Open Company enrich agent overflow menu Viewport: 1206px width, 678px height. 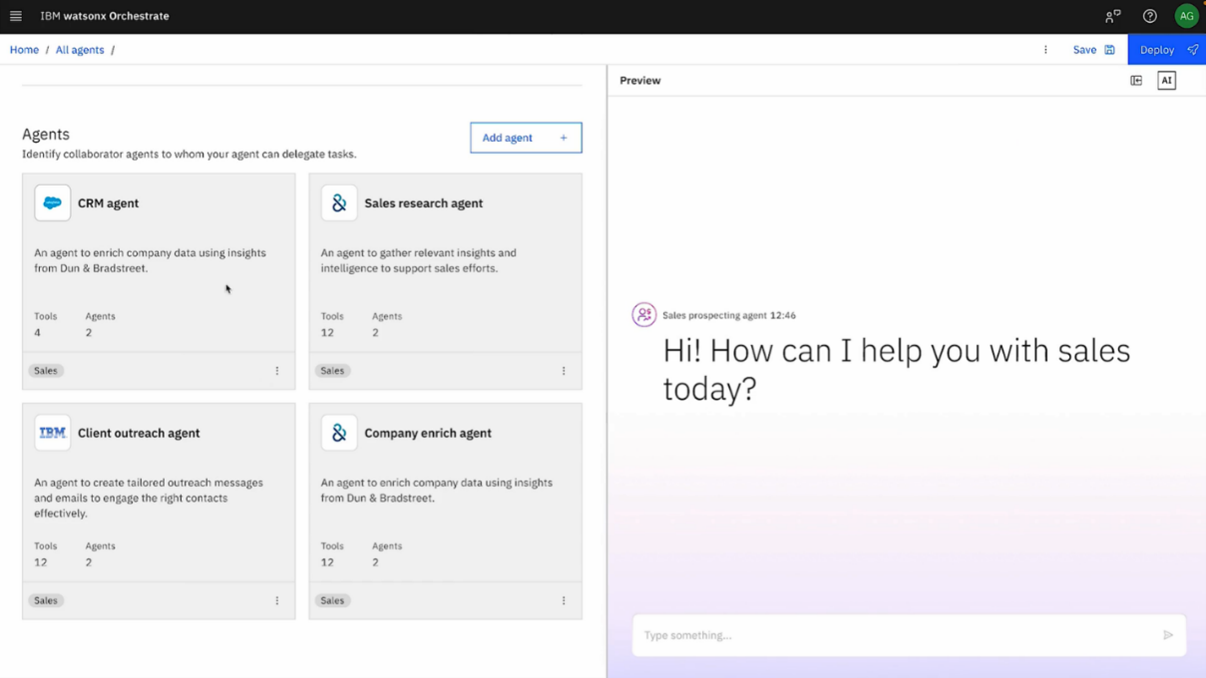point(564,601)
